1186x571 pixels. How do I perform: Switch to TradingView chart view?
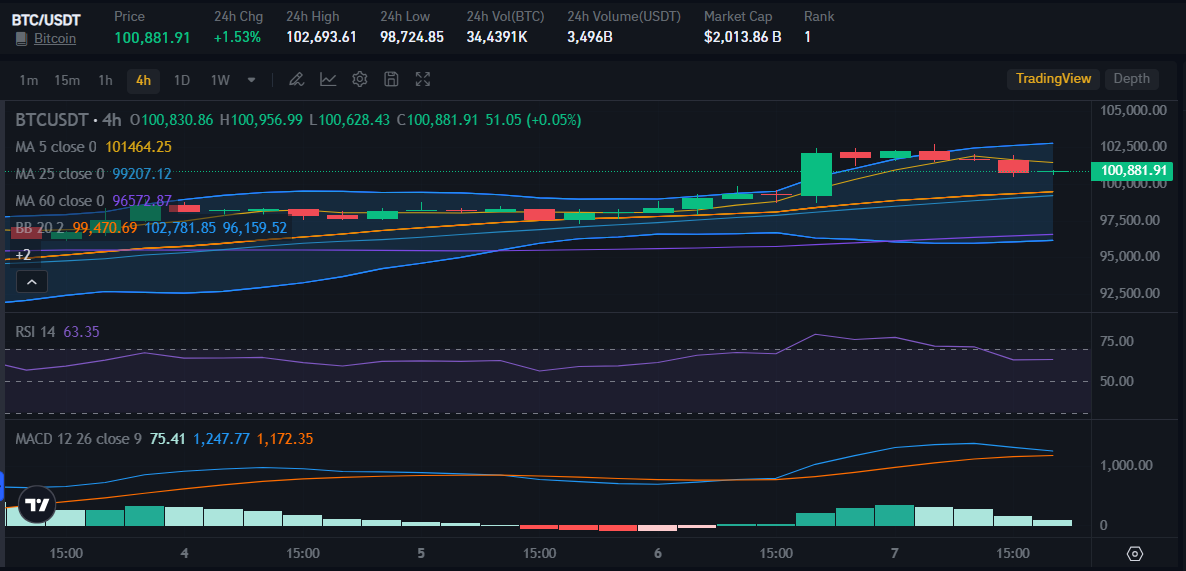[1054, 79]
